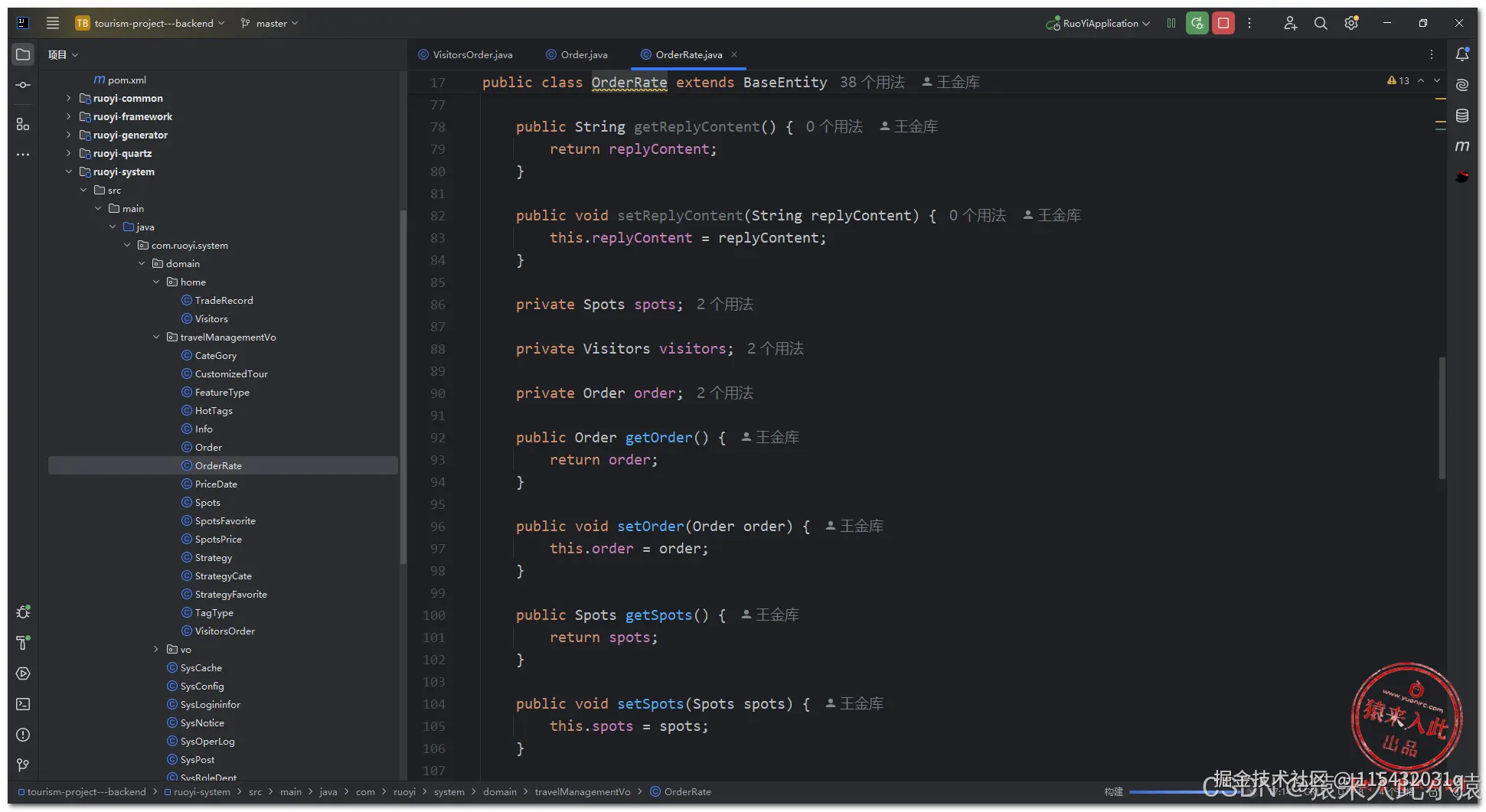Click 2 个用法 beside spots field
Screen dimensions: 1486x812
[725, 304]
